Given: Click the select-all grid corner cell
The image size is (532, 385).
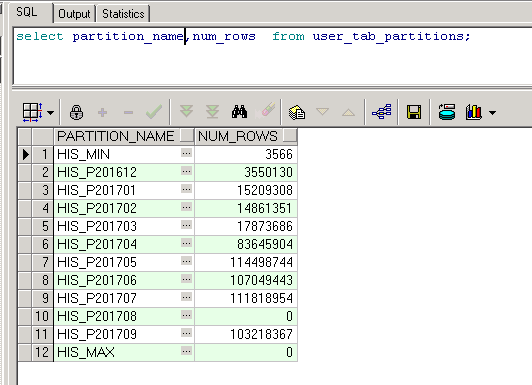Looking at the screenshot, I should 25,136.
